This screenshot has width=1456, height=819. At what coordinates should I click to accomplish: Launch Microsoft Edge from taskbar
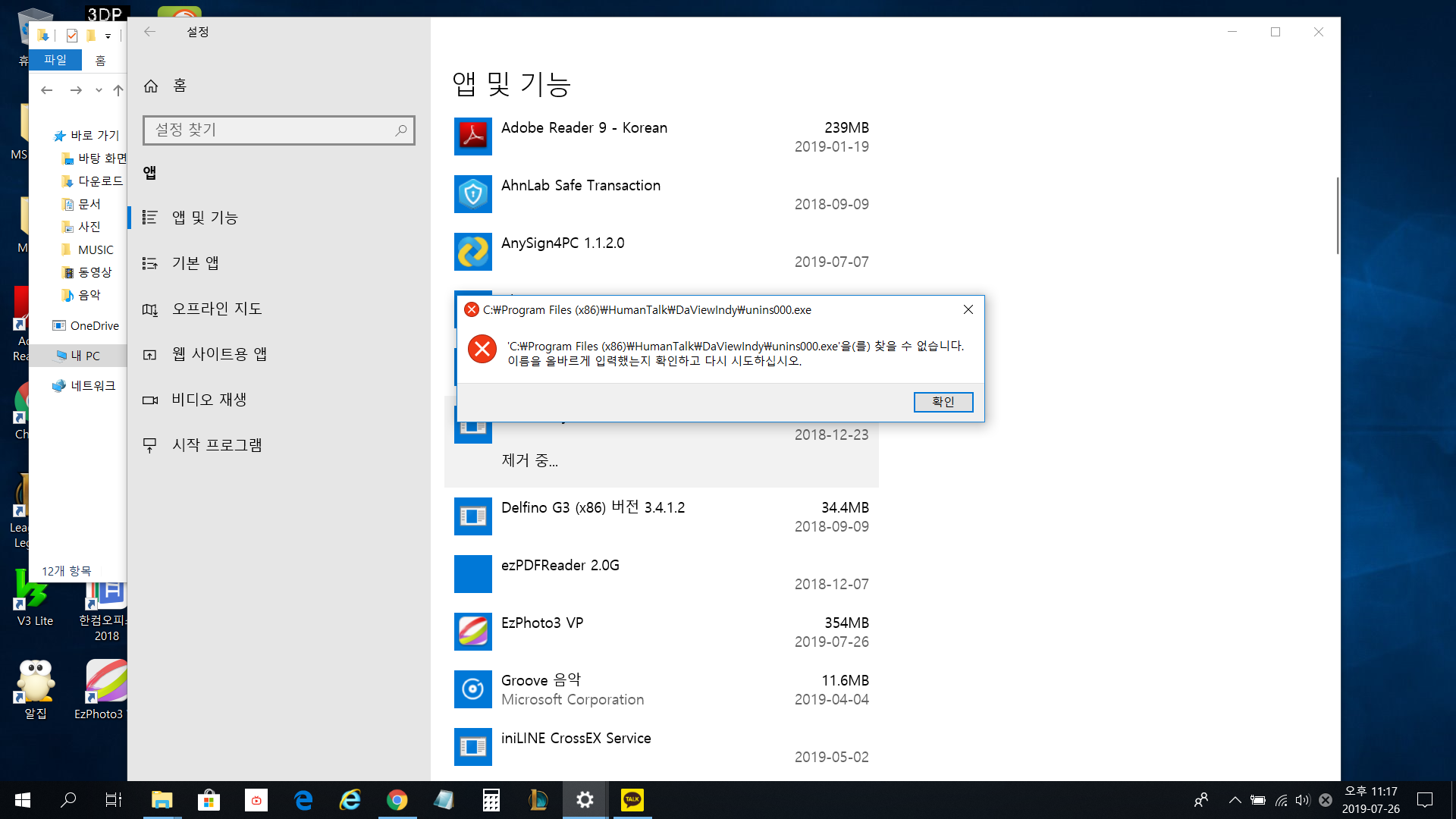click(303, 800)
